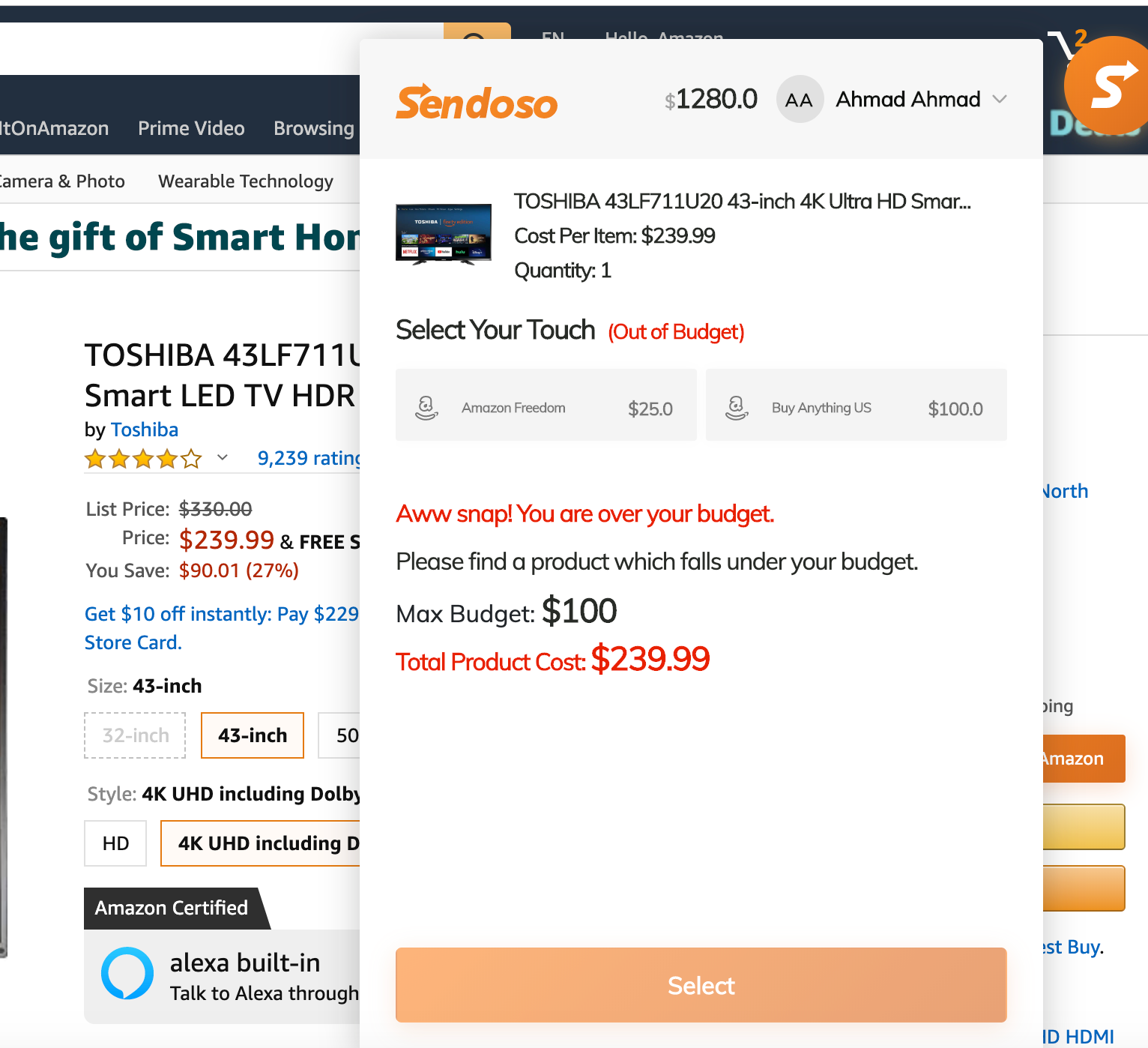Click the blue Alexa built-in icon
The image size is (1148, 1048).
[127, 973]
